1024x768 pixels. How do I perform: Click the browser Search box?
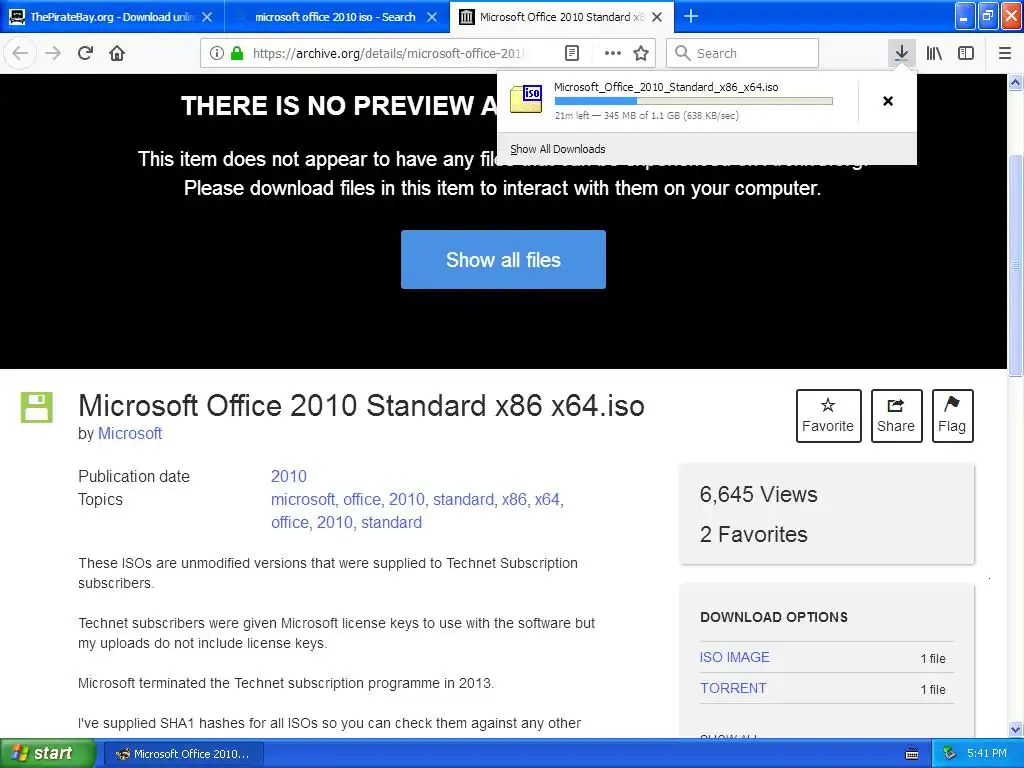[x=743, y=54]
